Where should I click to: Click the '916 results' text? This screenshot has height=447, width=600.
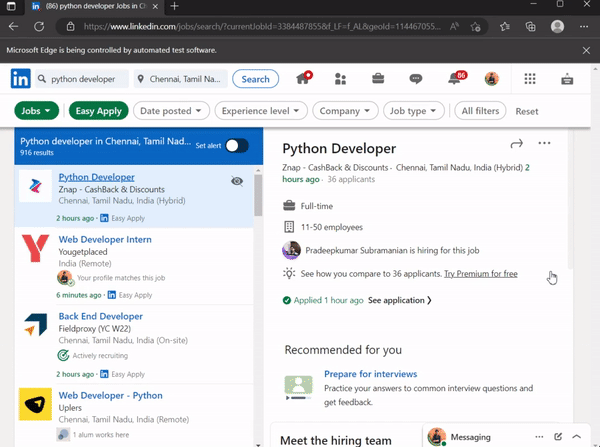[x=37, y=153]
